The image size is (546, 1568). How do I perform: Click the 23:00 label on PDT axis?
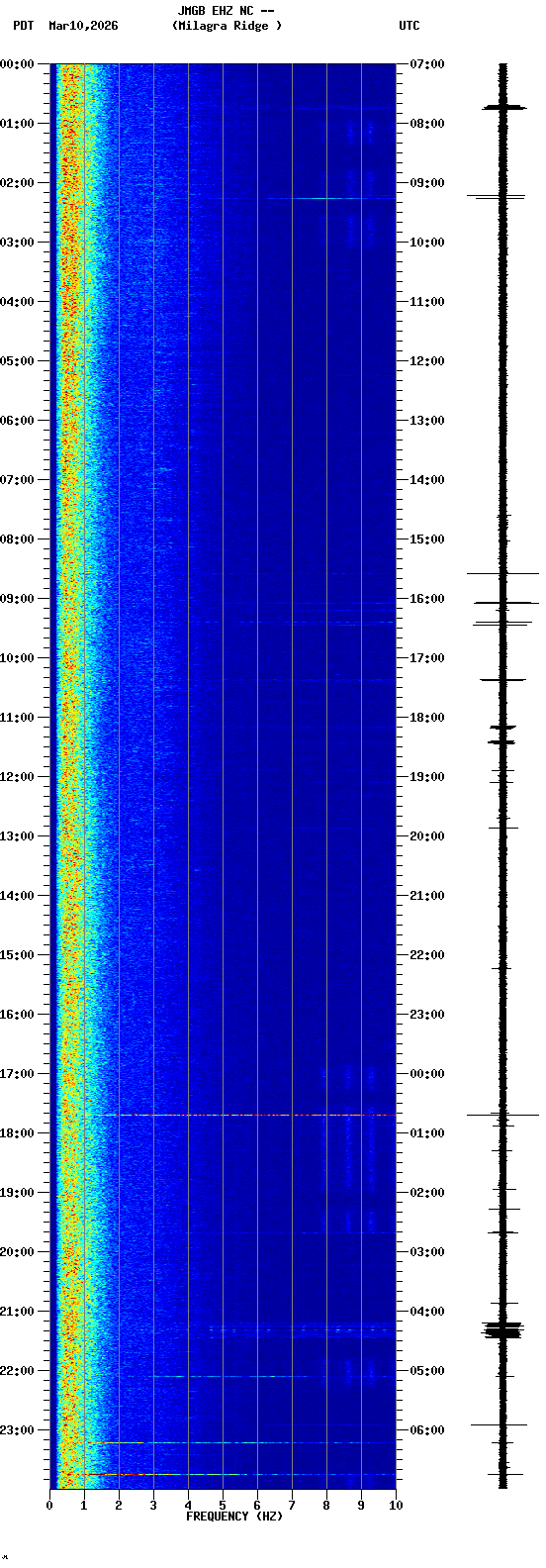tap(17, 1430)
